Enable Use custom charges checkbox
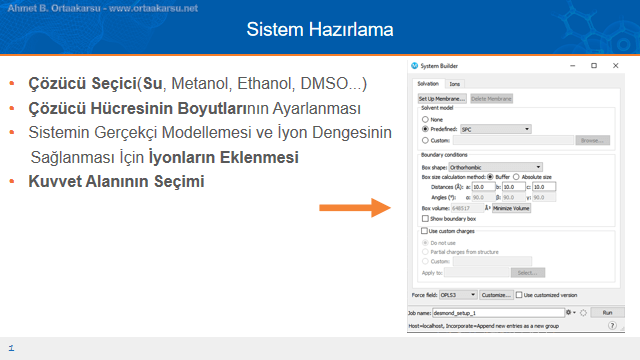 (424, 231)
